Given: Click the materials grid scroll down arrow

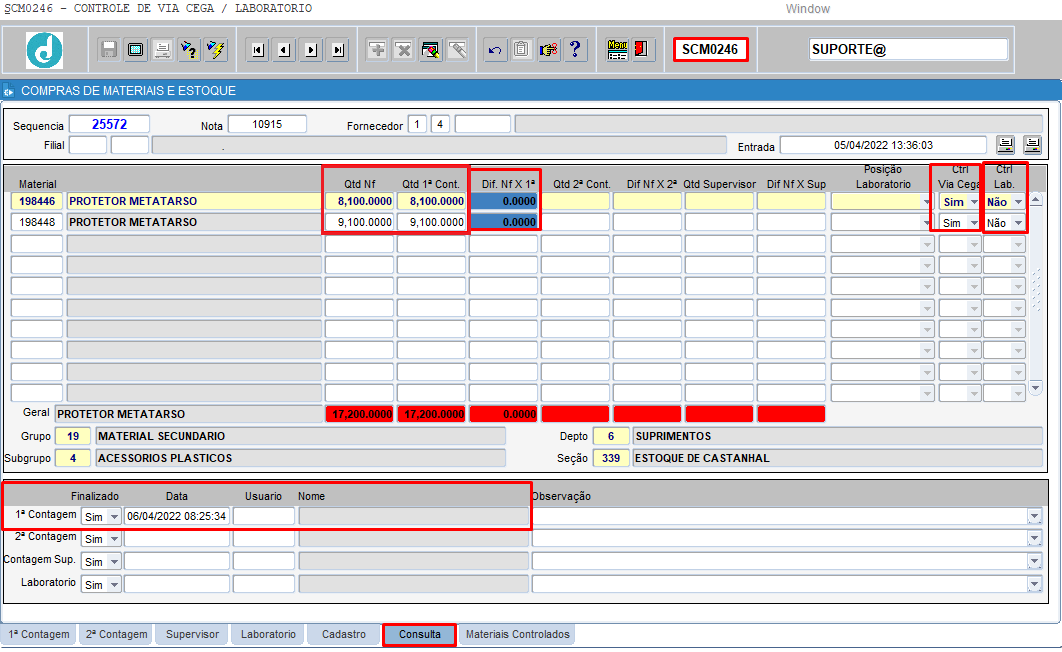Looking at the screenshot, I should coord(1035,388).
